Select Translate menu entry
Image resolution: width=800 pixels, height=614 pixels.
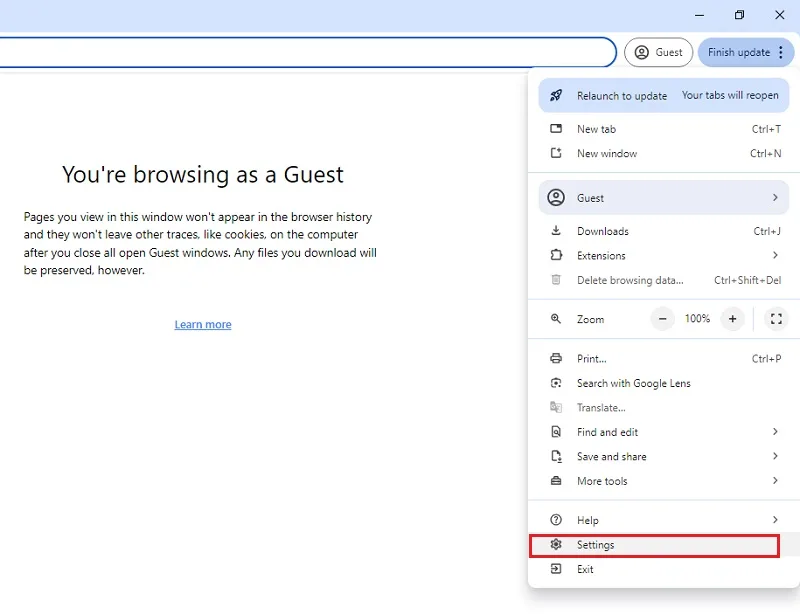[664, 407]
